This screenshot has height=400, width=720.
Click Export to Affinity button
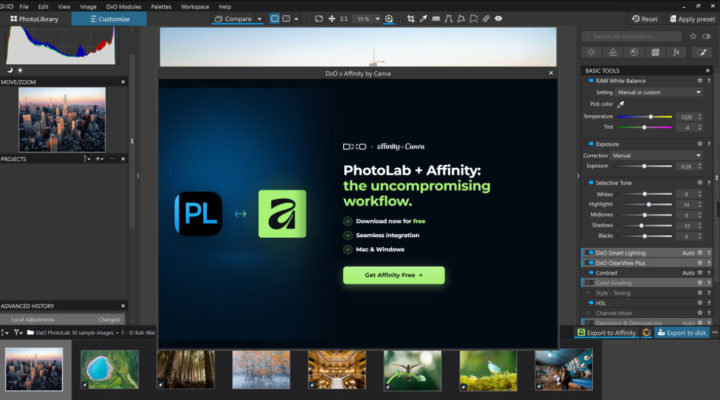pos(606,332)
